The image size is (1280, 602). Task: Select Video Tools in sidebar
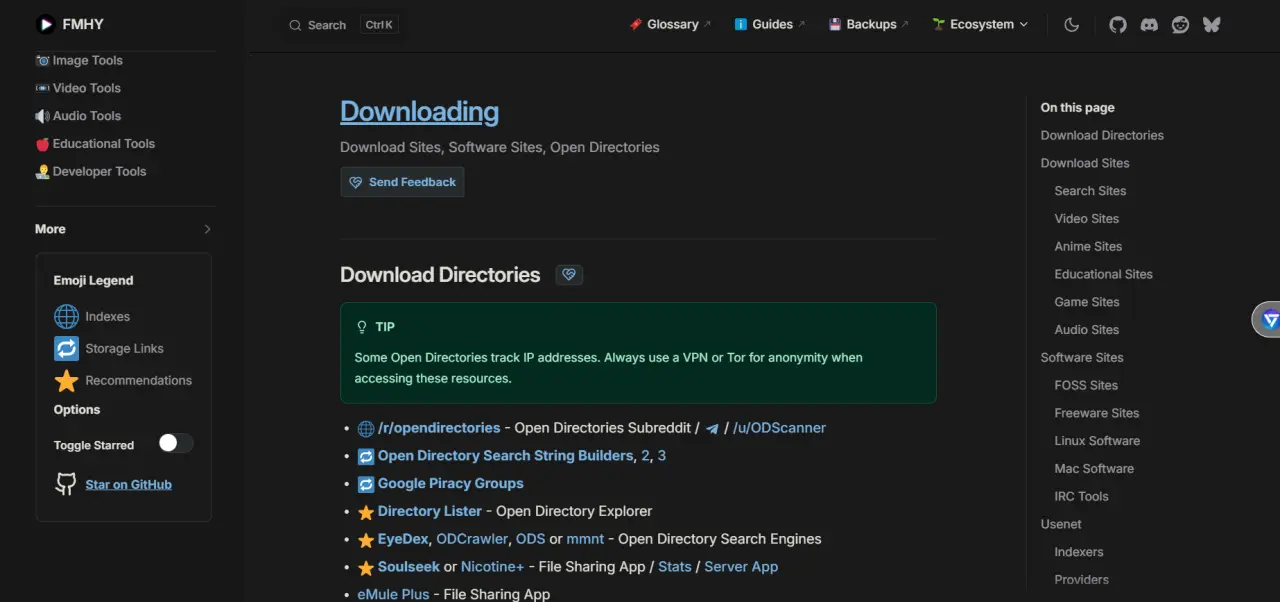point(78,88)
